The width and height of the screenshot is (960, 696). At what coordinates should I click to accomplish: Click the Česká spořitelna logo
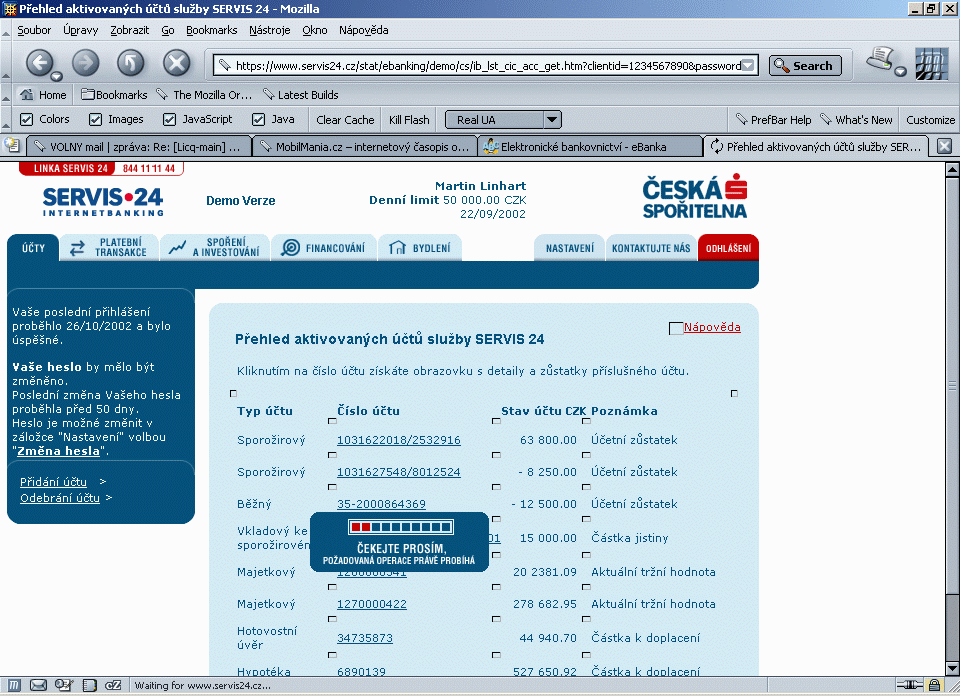pyautogui.click(x=695, y=196)
